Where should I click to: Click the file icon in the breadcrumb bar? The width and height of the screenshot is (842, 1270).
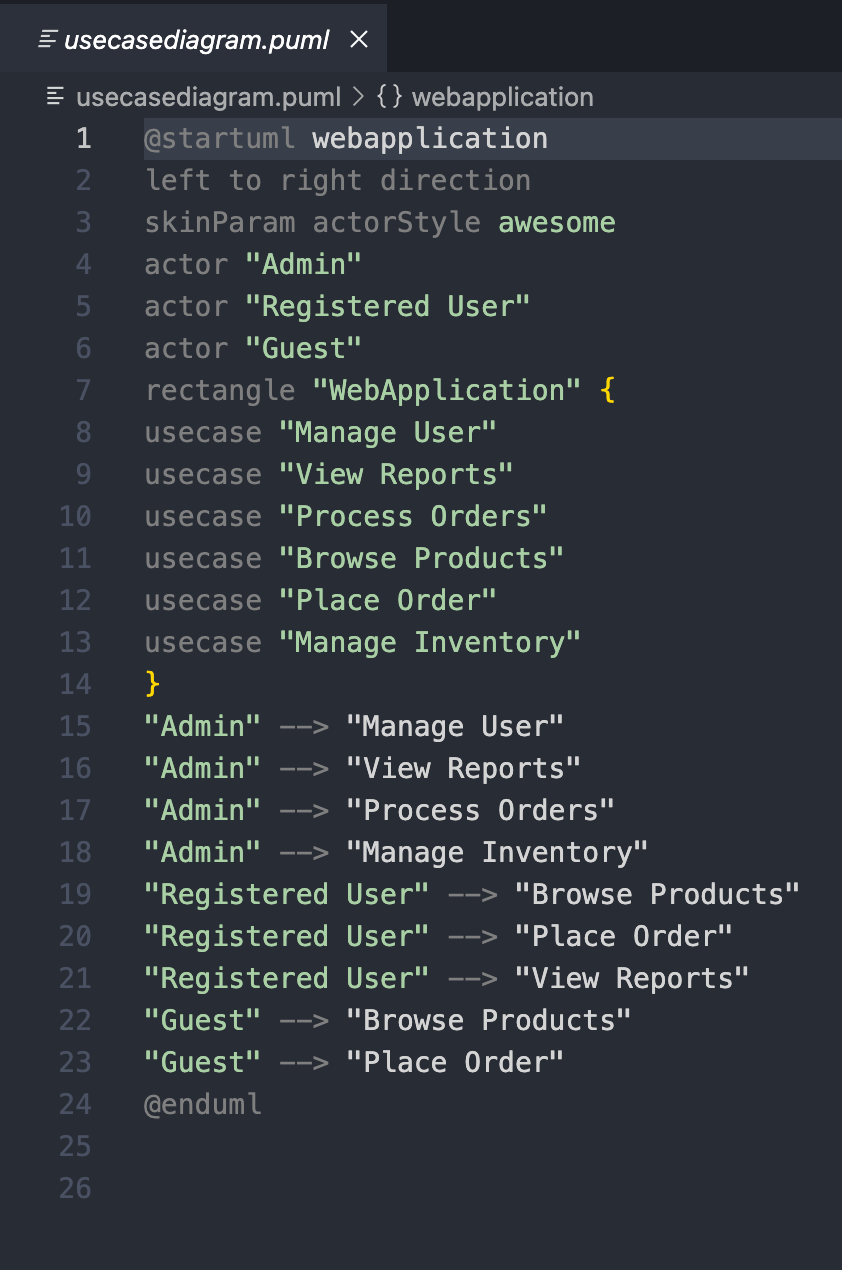(56, 97)
